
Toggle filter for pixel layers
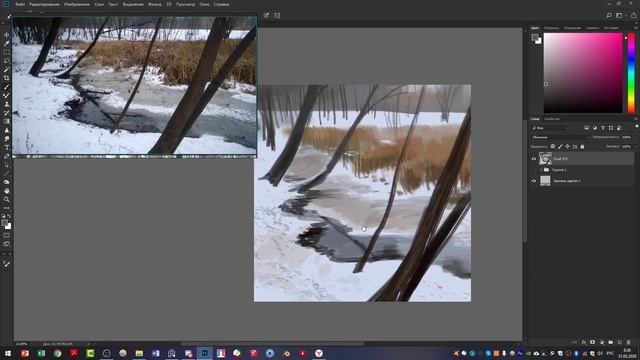click(x=587, y=128)
